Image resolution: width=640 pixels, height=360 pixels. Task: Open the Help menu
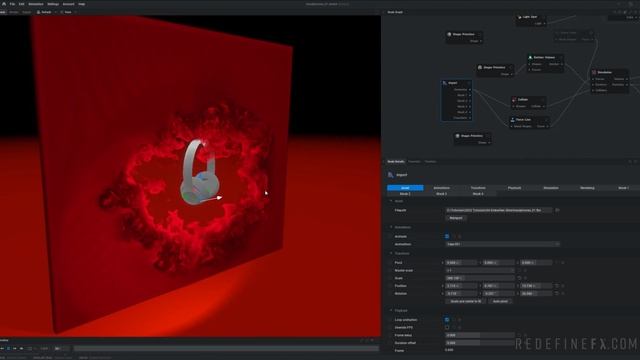pyautogui.click(x=82, y=4)
